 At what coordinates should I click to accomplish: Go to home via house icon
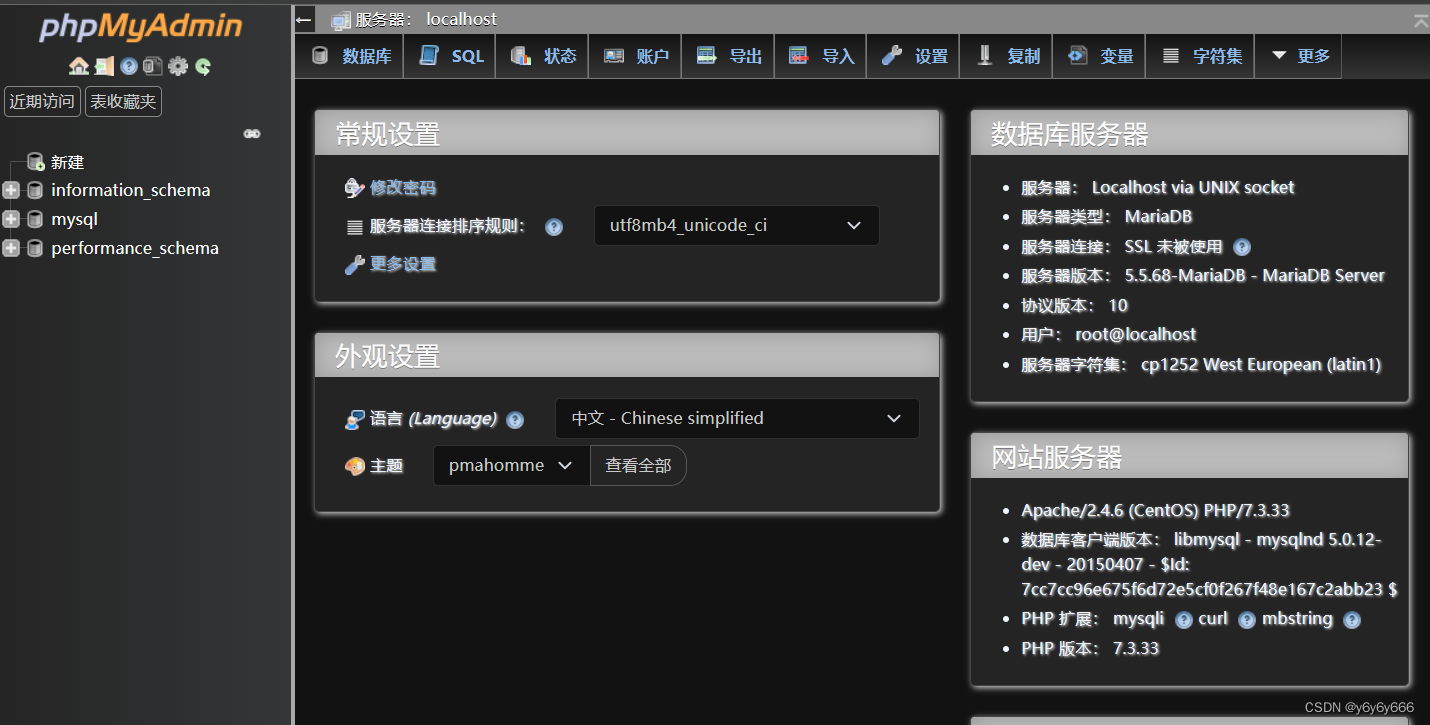click(x=79, y=66)
